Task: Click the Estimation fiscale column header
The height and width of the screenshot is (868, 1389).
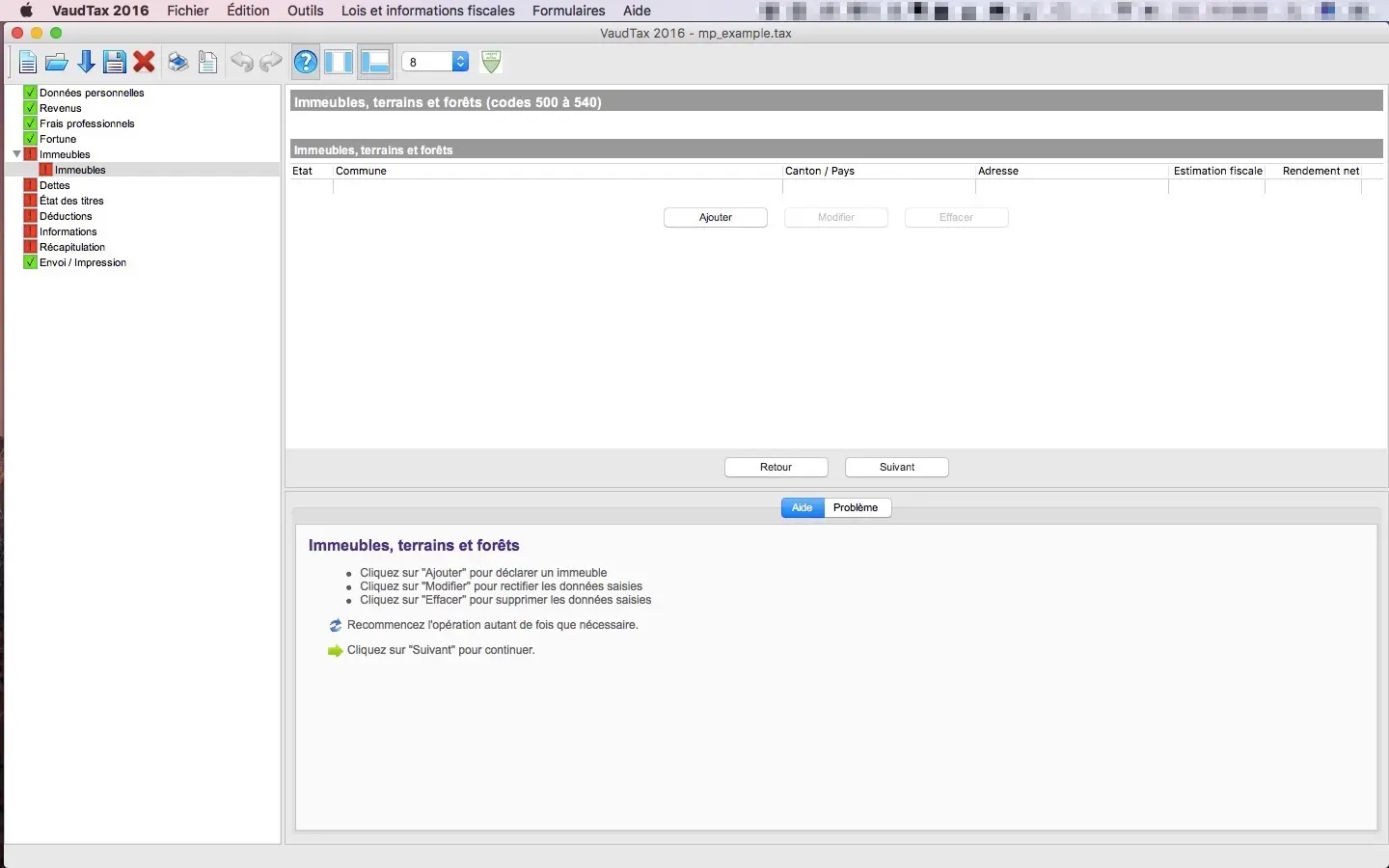Action: (1218, 171)
